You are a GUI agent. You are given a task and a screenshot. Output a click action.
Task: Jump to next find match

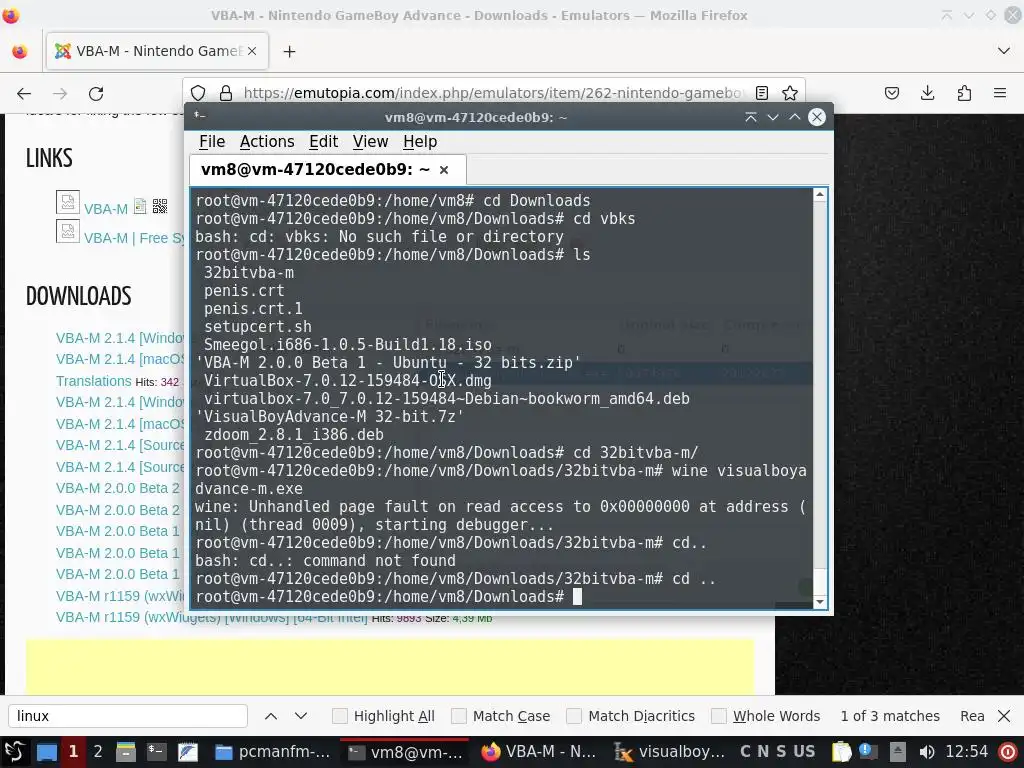coord(300,716)
